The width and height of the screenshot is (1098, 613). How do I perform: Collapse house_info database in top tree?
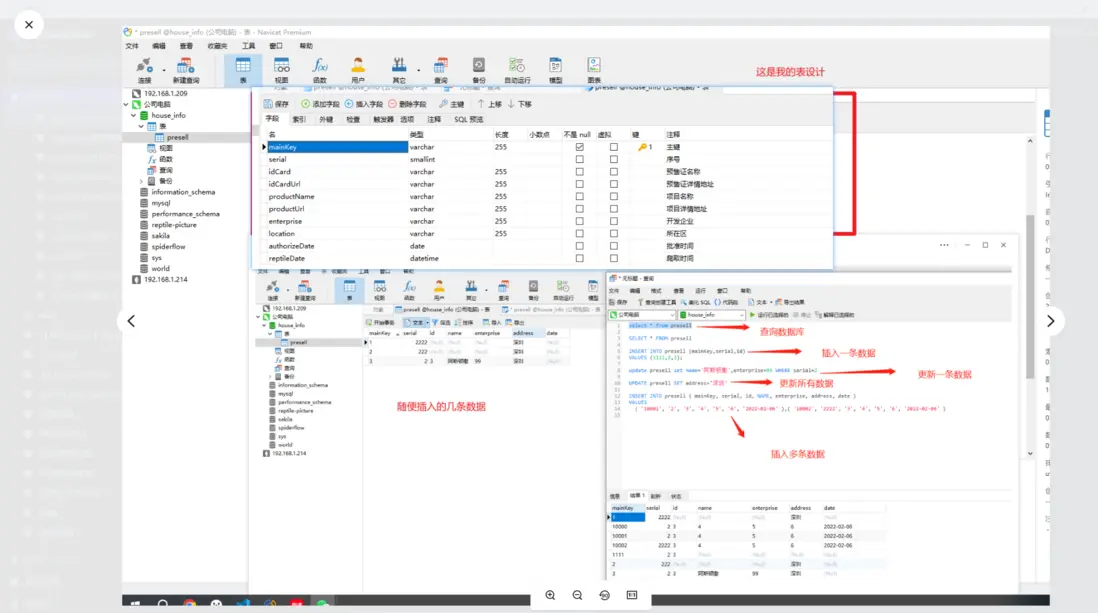pos(134,116)
